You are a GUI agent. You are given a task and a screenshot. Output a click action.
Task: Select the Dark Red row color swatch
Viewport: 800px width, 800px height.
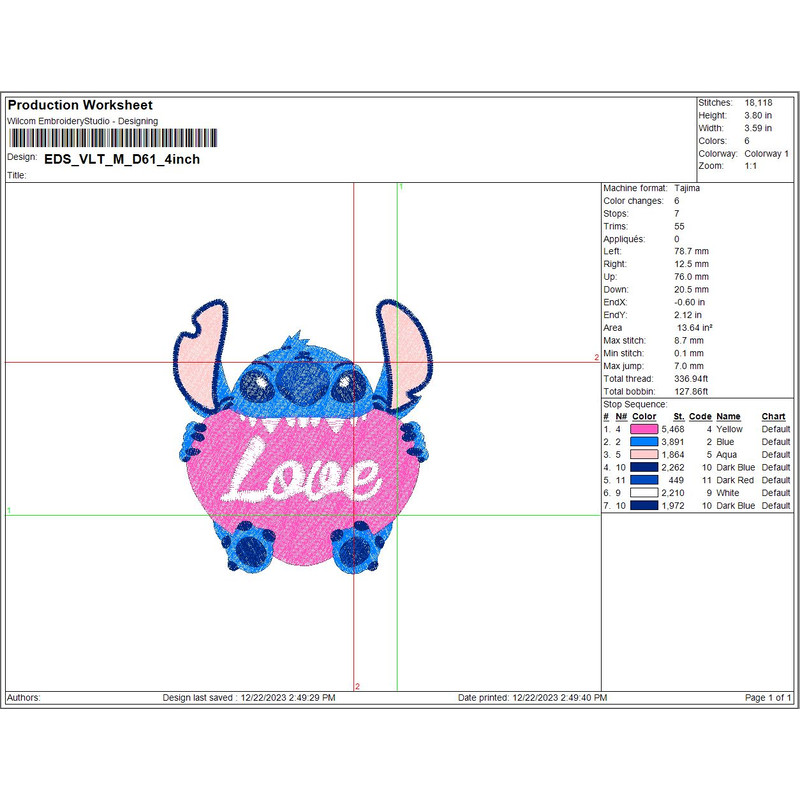(x=643, y=481)
